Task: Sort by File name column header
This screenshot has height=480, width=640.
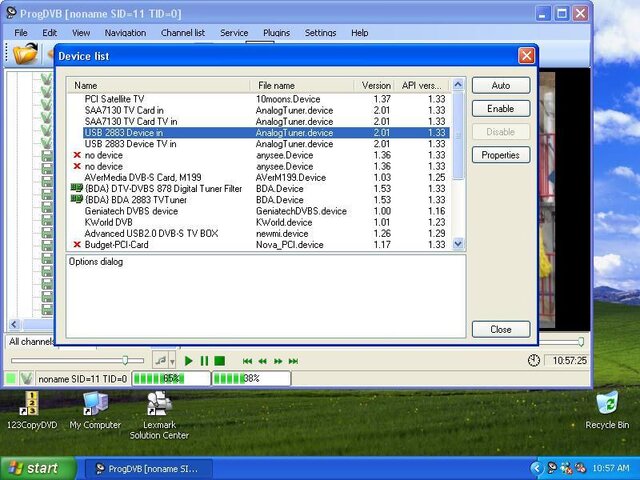Action: coord(302,85)
